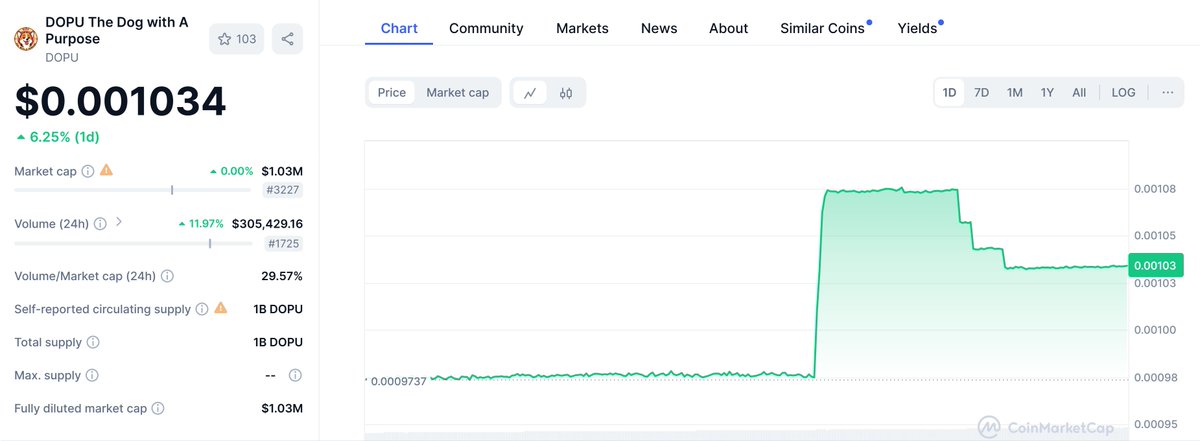1200x441 pixels.
Task: Click the 29.57% volume ratio value
Action: pos(281,276)
